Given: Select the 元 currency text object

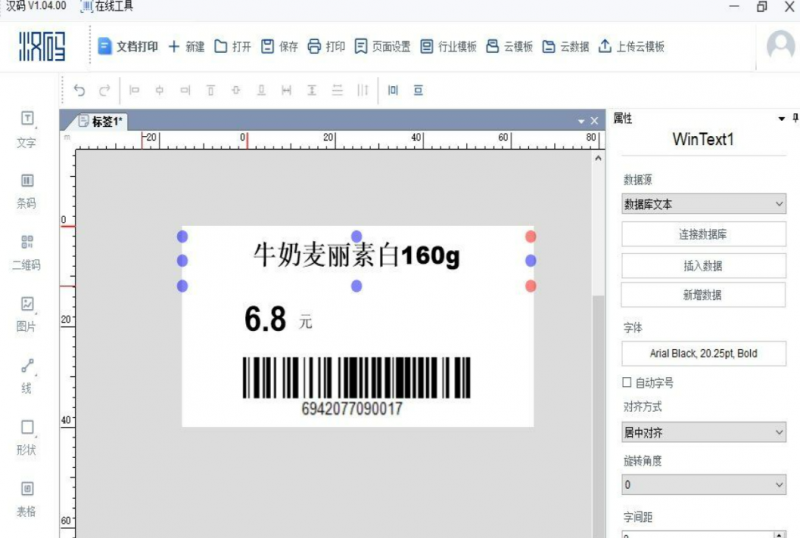Looking at the screenshot, I should pos(306,322).
